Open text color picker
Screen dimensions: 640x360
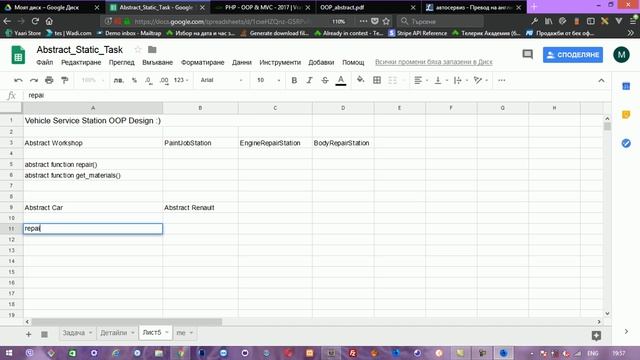(x=341, y=80)
